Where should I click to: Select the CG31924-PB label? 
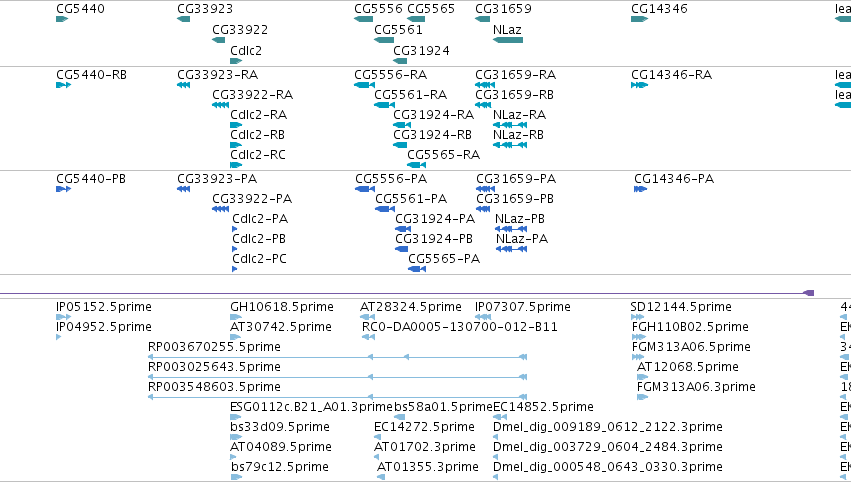[x=434, y=239]
